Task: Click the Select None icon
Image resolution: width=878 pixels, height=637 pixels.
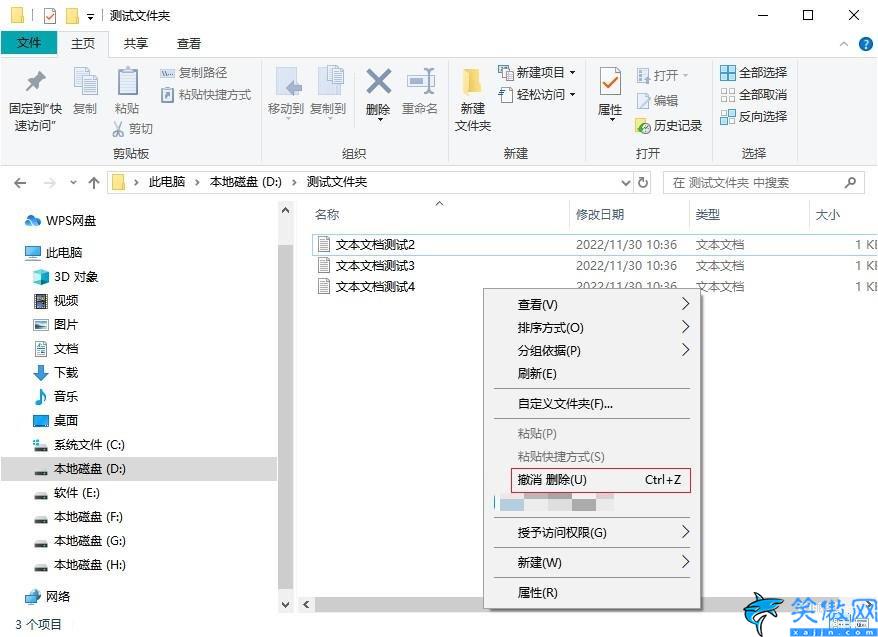Action: 727,95
